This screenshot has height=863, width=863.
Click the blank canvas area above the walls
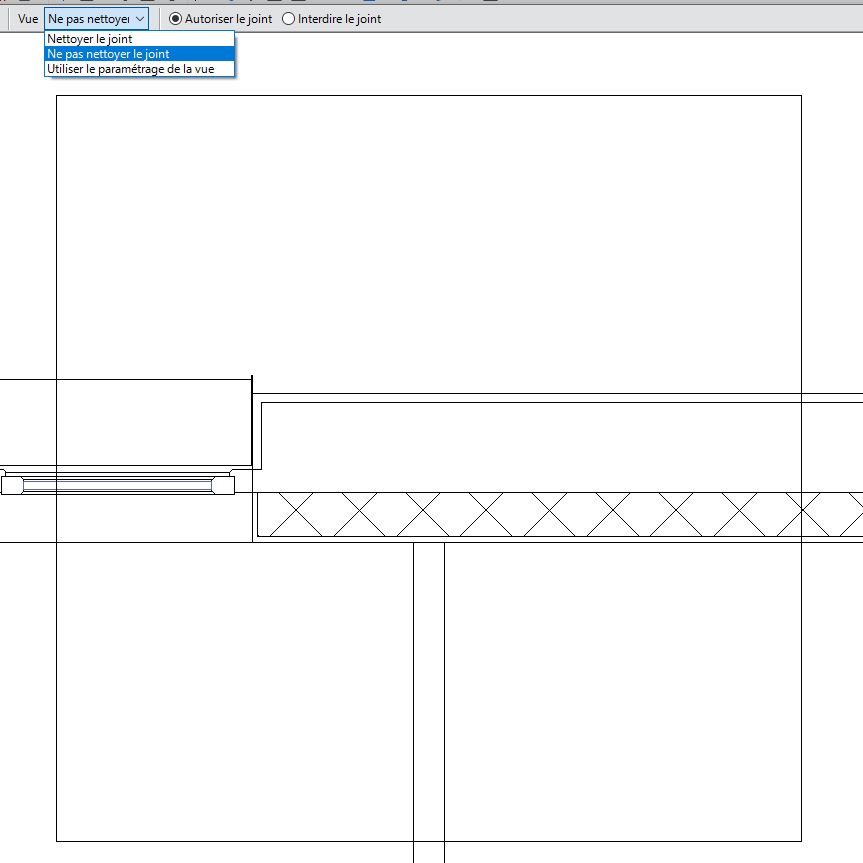[428, 240]
